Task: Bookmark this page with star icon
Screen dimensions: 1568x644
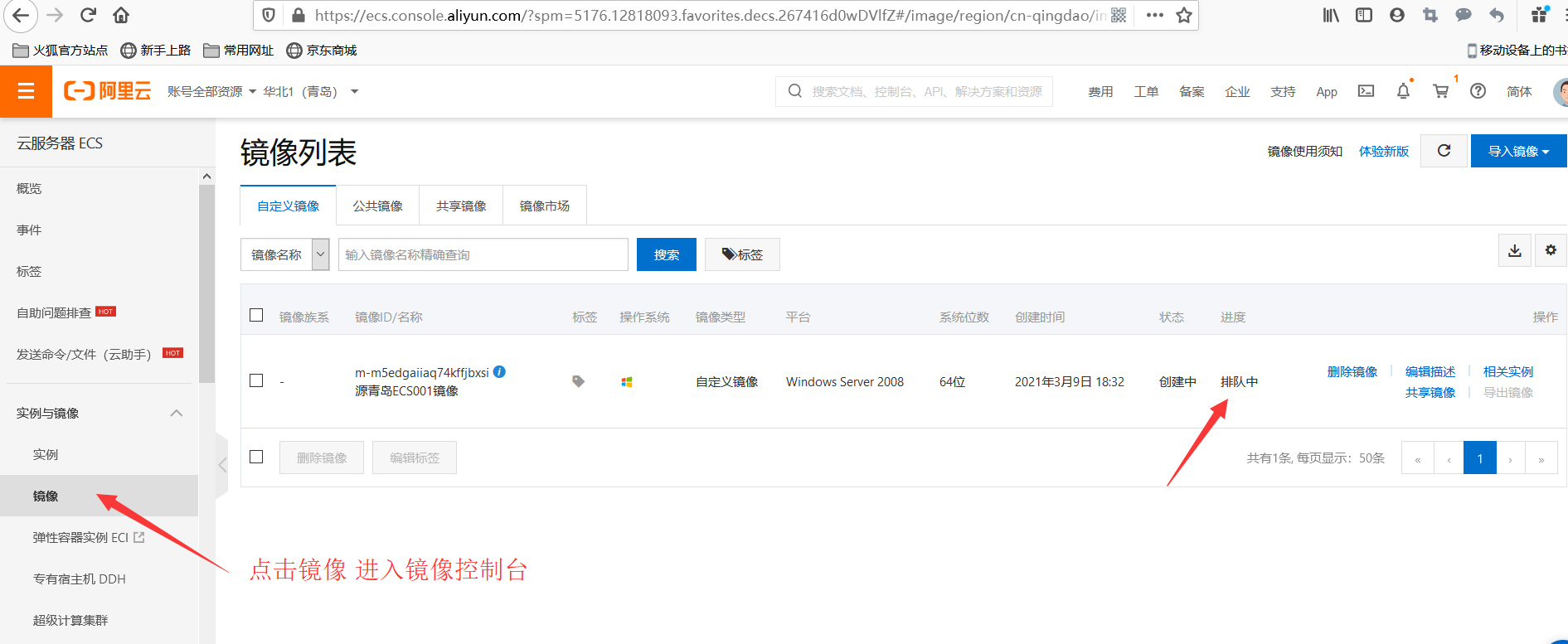Action: (1184, 15)
